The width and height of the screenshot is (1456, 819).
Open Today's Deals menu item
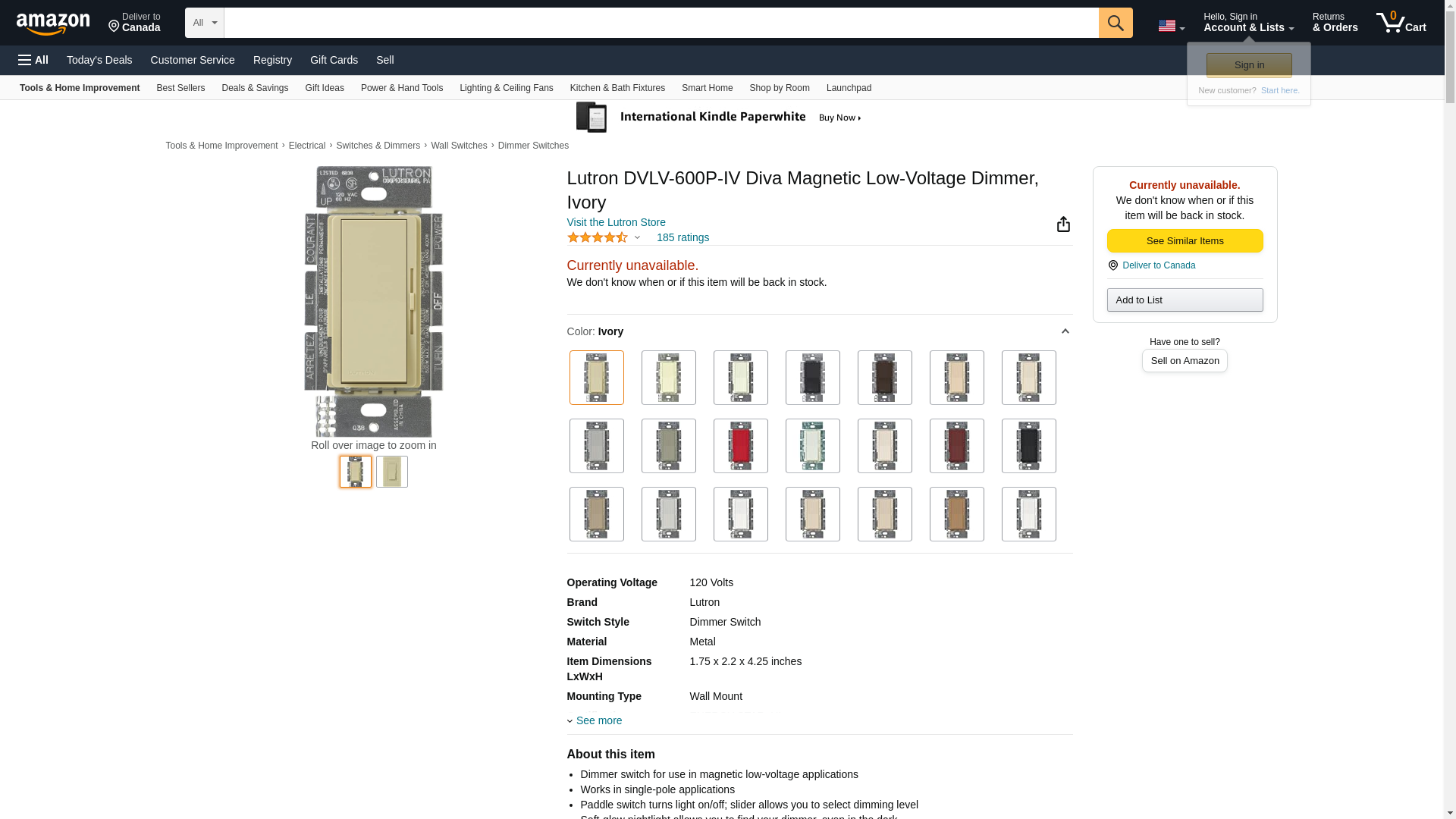point(99,60)
